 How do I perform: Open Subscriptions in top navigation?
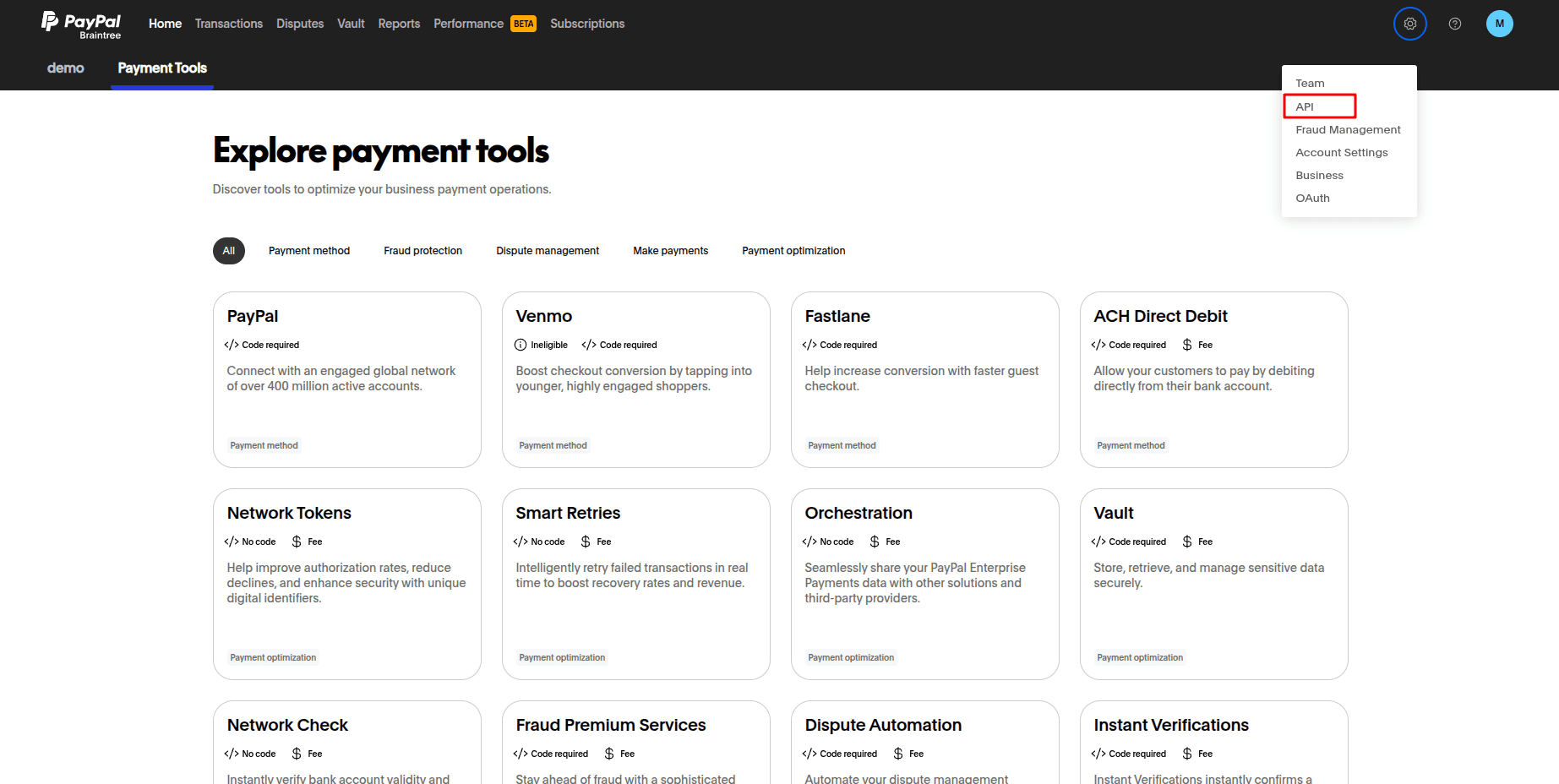point(587,24)
